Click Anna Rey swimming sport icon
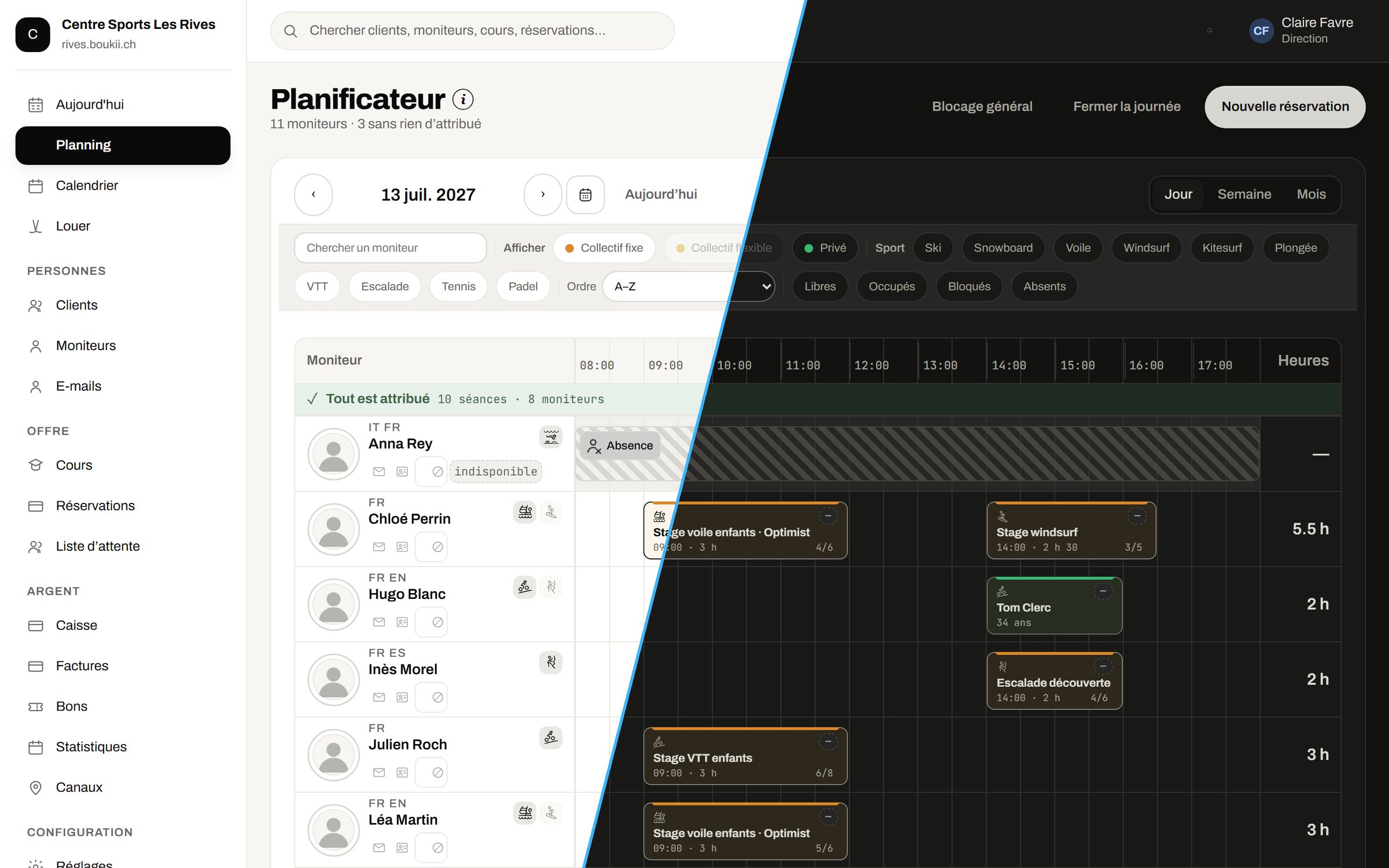 click(x=551, y=437)
